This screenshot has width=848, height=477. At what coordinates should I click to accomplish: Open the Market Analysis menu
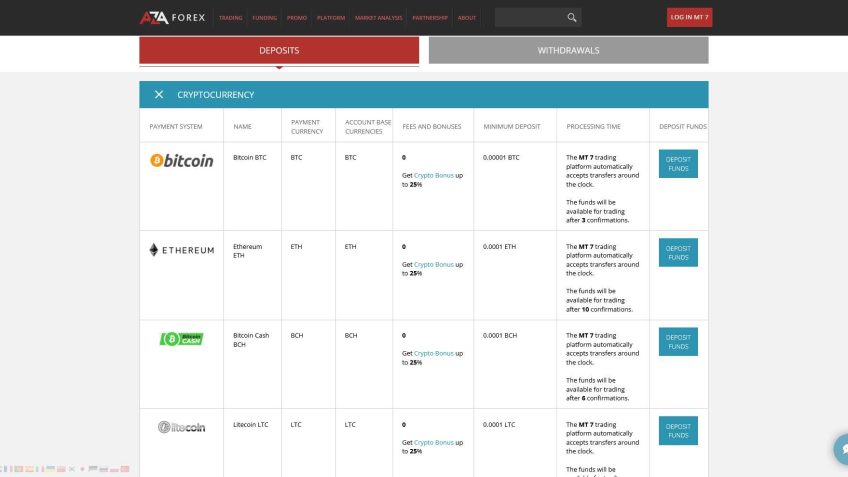click(x=378, y=18)
